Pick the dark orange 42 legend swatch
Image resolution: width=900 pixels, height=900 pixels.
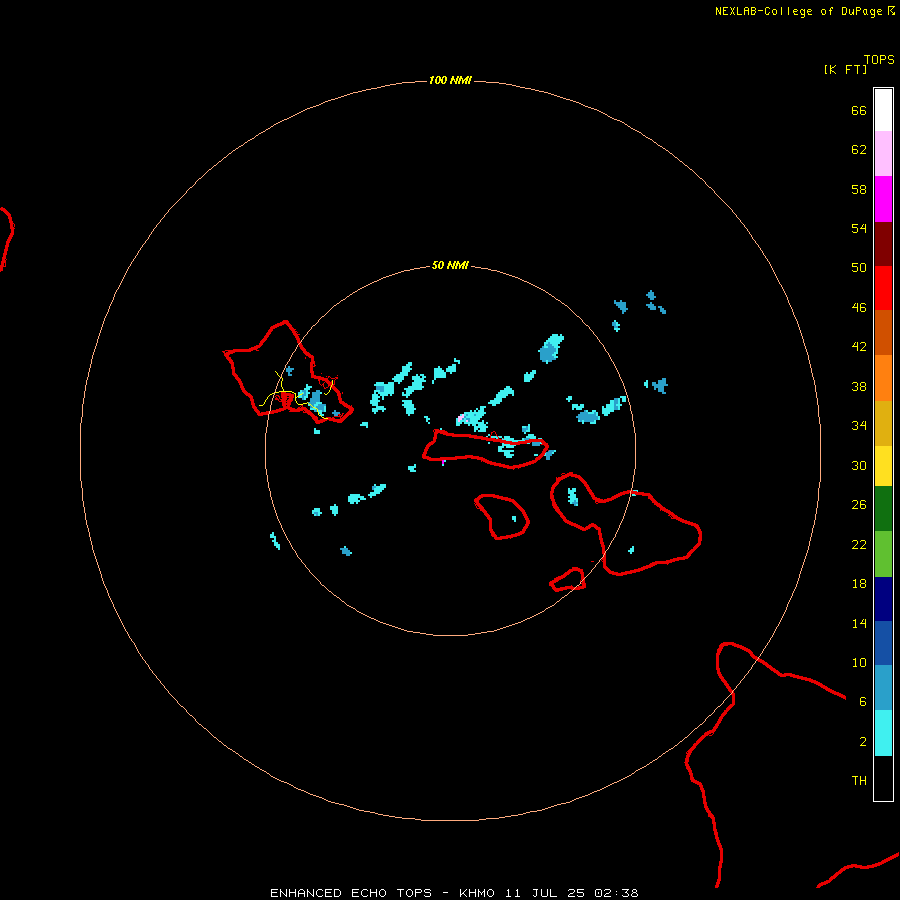pos(883,332)
